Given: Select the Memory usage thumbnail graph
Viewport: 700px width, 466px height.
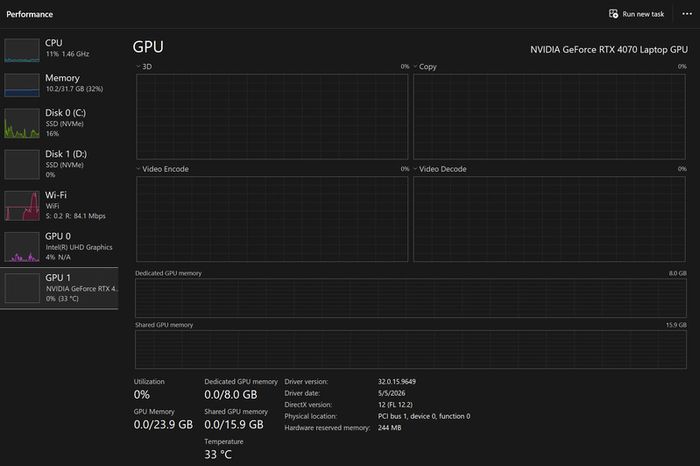Looking at the screenshot, I should tap(22, 85).
